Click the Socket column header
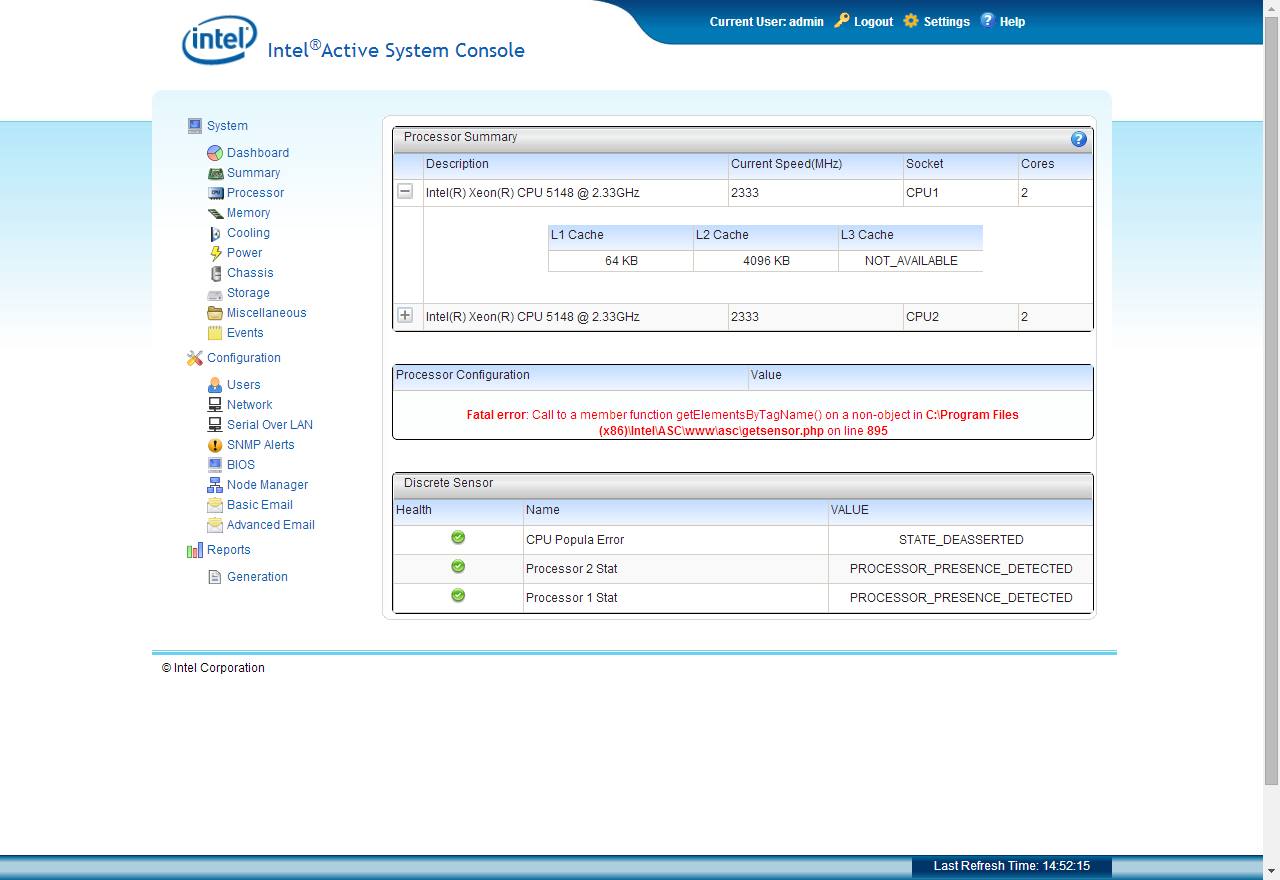This screenshot has height=880, width=1280. [x=961, y=165]
